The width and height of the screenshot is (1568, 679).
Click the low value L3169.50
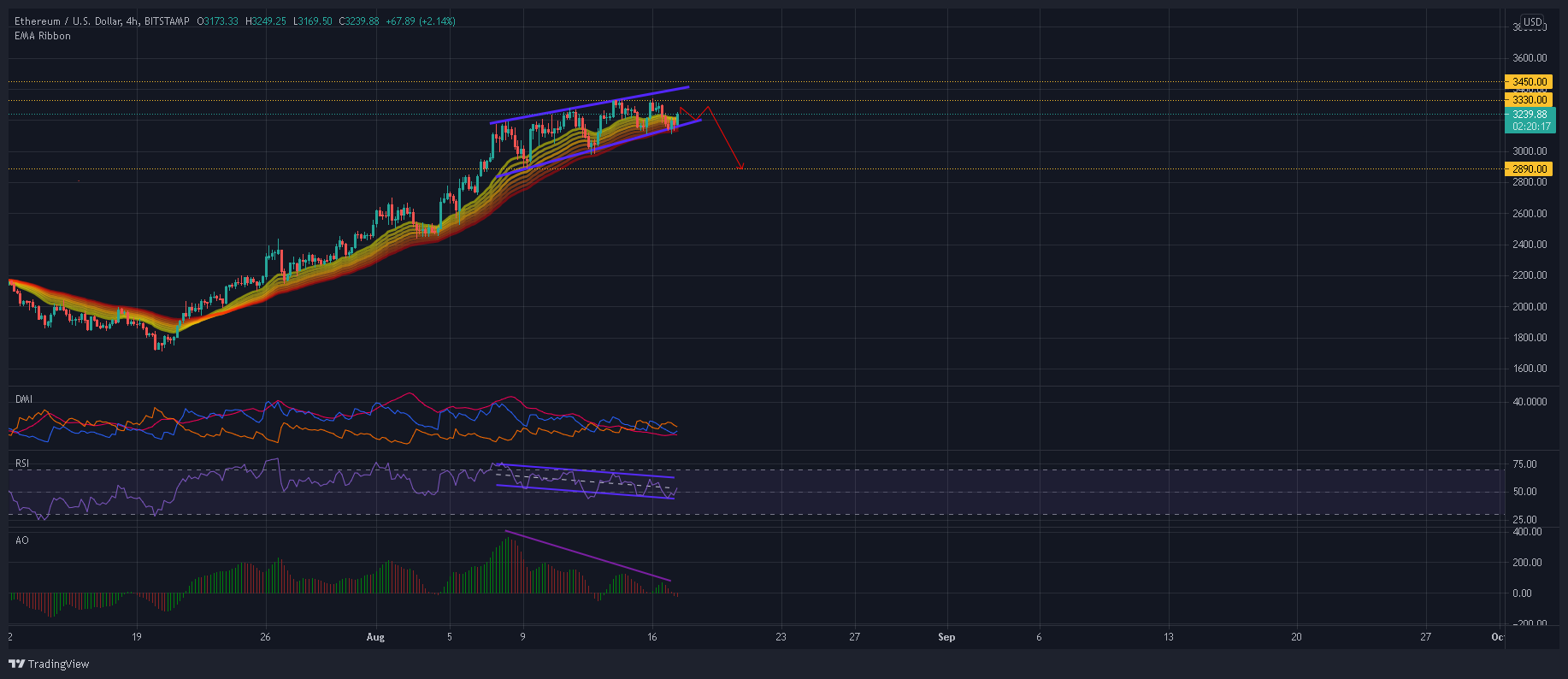click(x=313, y=21)
